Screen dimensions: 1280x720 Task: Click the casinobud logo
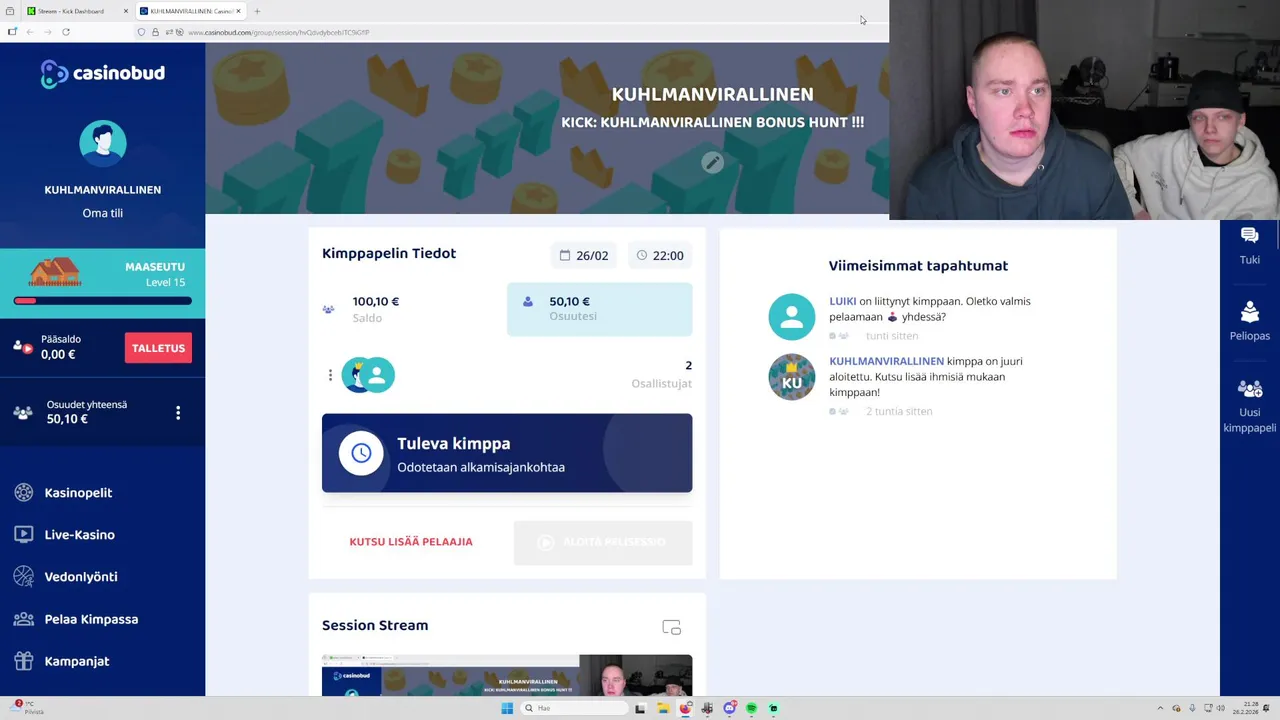tap(102, 73)
